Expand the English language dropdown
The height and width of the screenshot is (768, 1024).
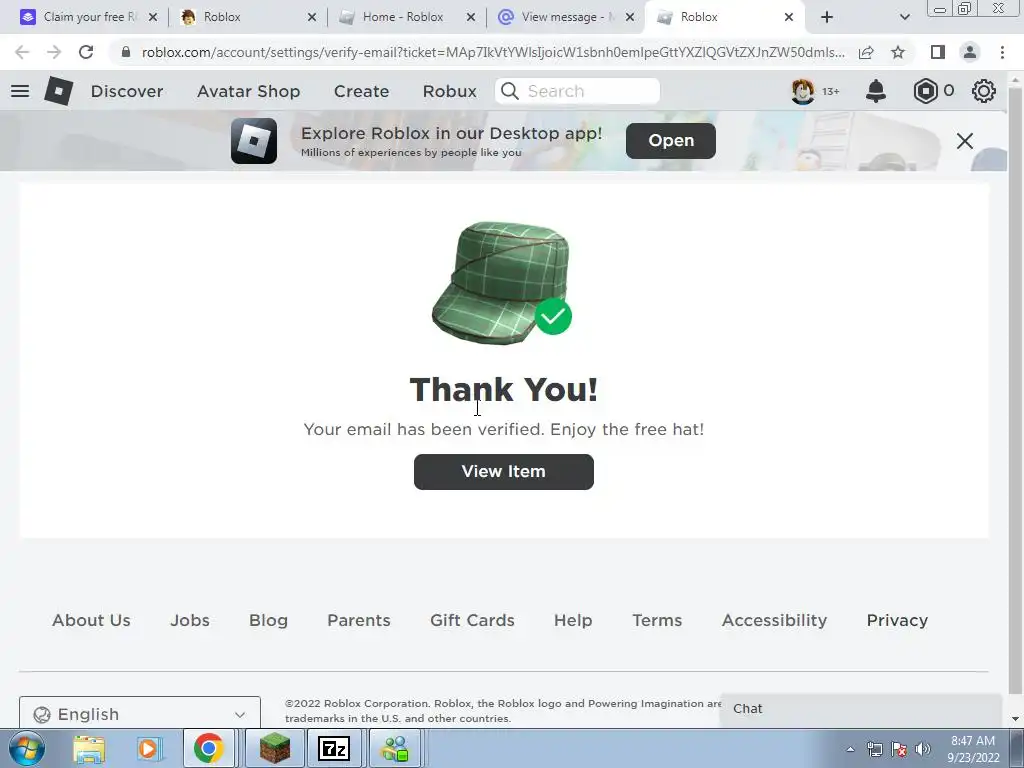point(140,713)
